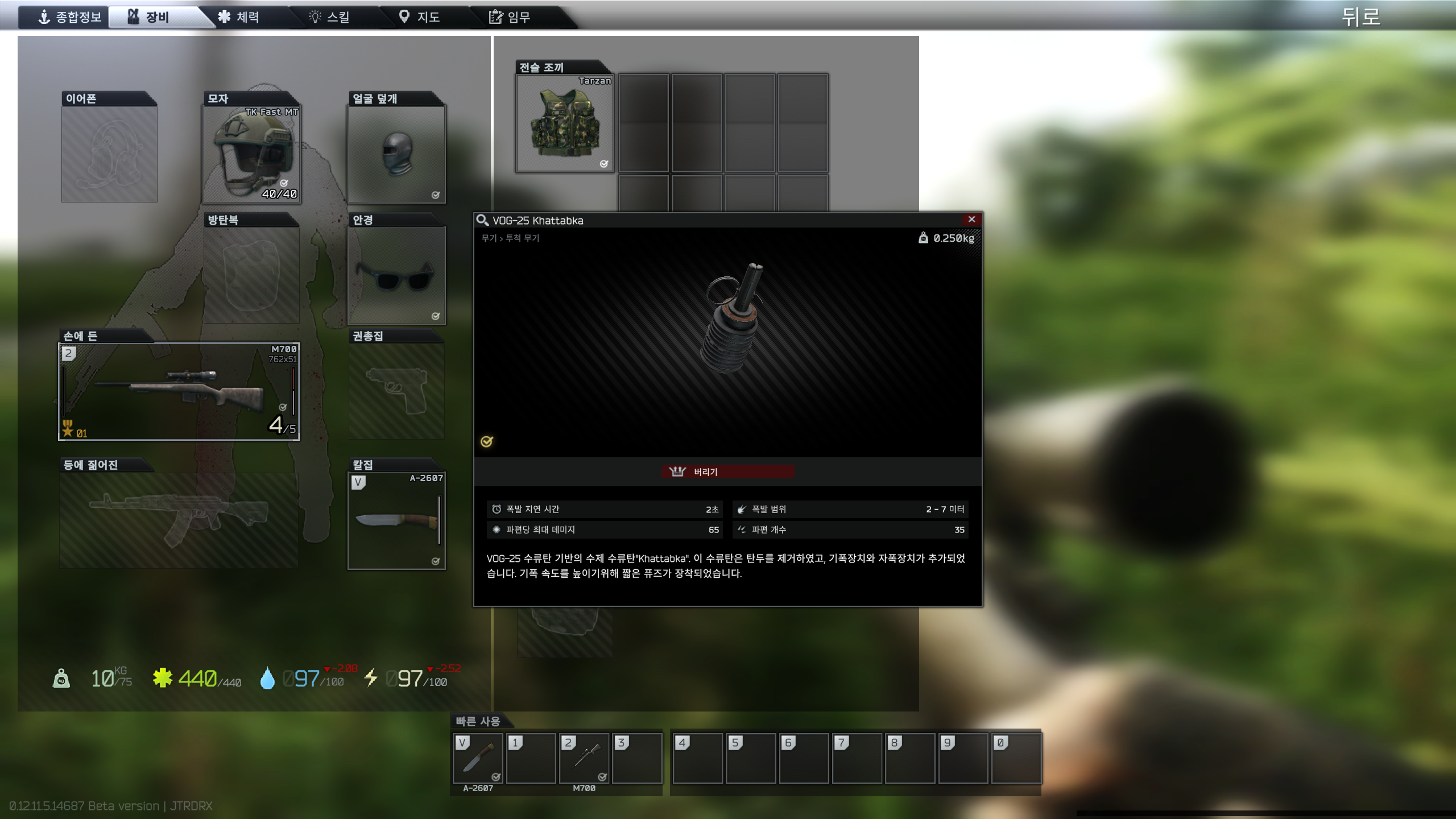This screenshot has height=819, width=1456.
Task: Click the A-2607 knife in sheath slot
Action: 396,520
